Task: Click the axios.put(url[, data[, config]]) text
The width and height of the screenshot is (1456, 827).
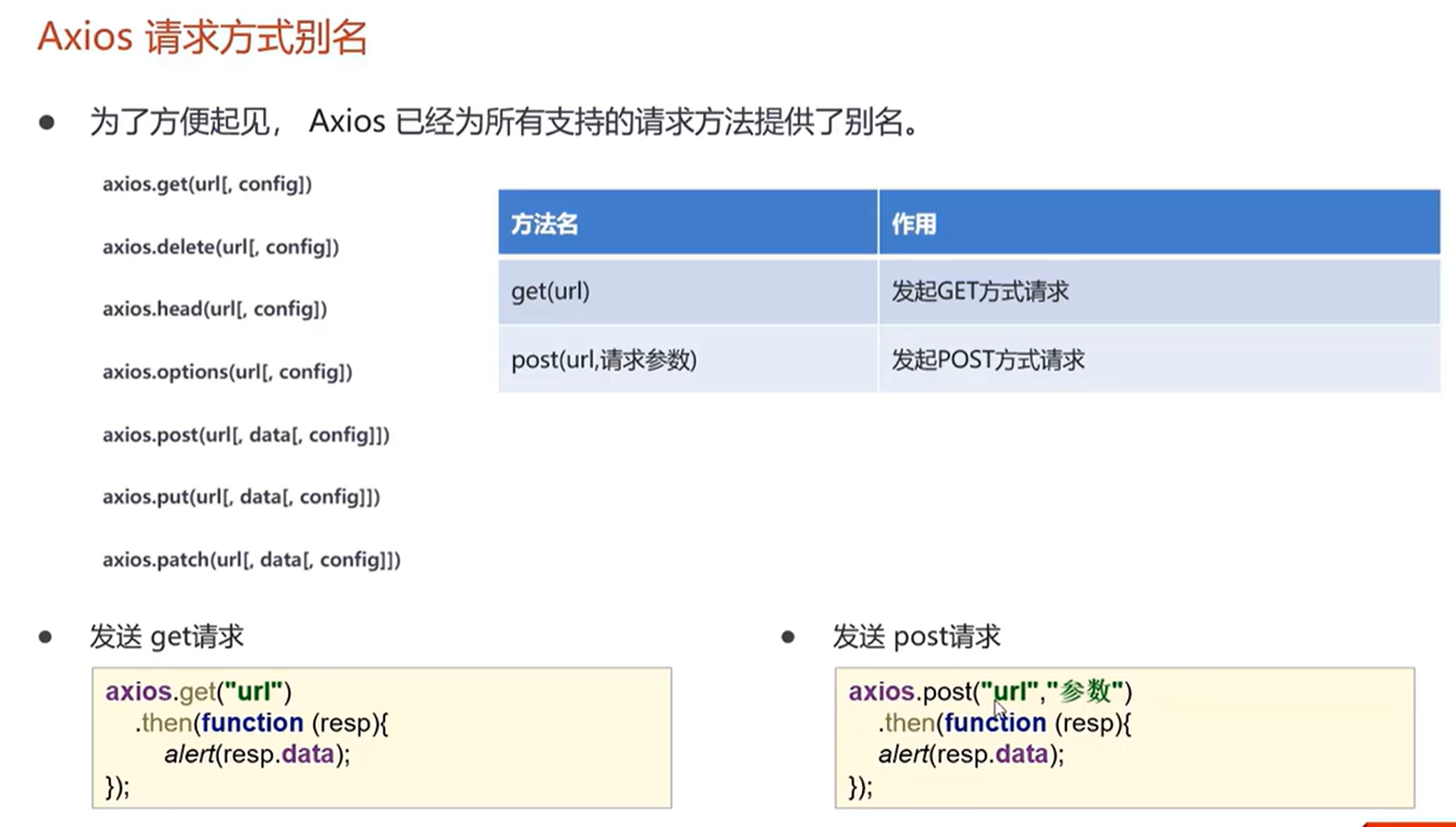Action: point(241,497)
